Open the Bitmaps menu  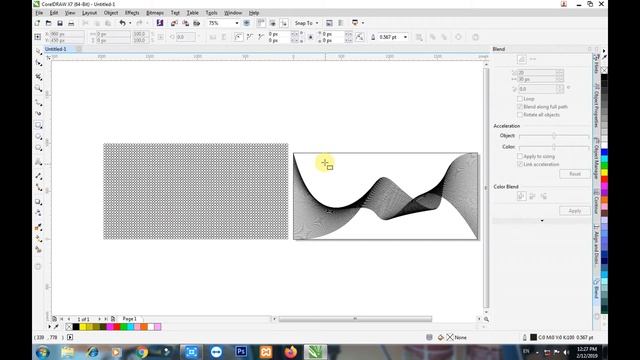point(155,13)
